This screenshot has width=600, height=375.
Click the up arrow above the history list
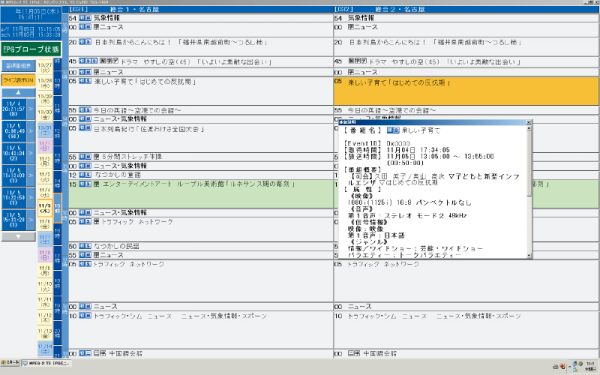18,93
